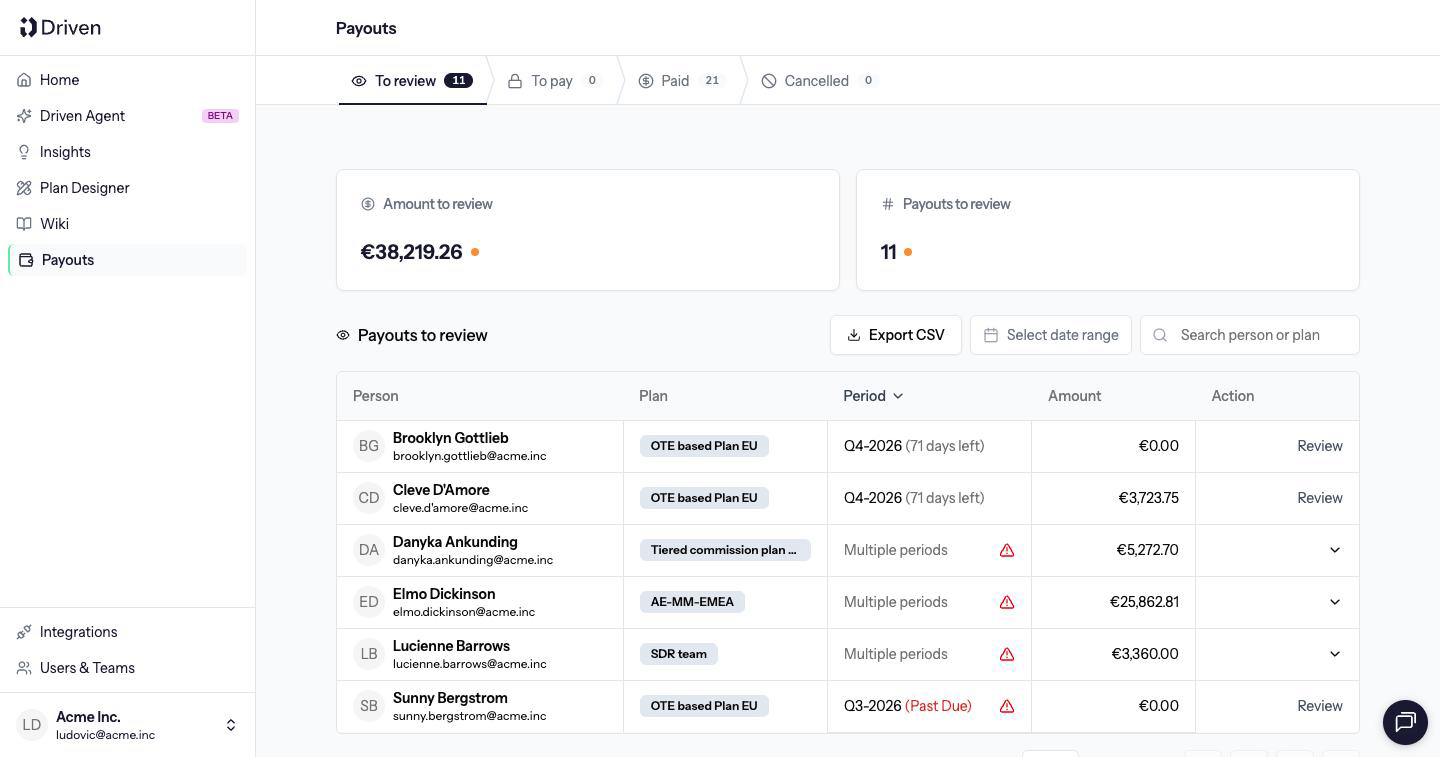Click the Tiered commission plan tag
Viewport: 1440px width, 757px height.
[x=725, y=550]
